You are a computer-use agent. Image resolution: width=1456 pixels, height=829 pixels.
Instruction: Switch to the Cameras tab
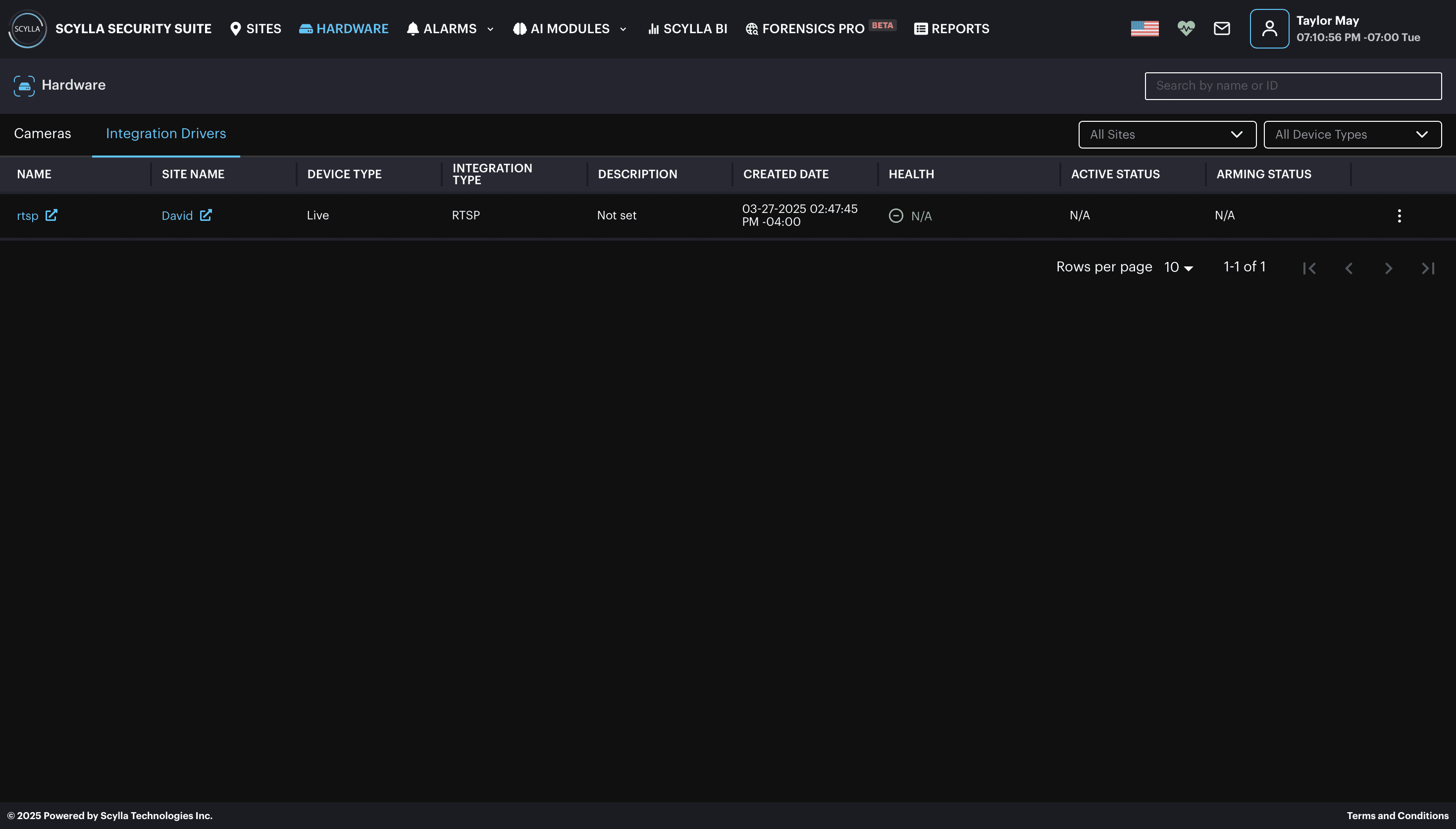[x=43, y=134]
